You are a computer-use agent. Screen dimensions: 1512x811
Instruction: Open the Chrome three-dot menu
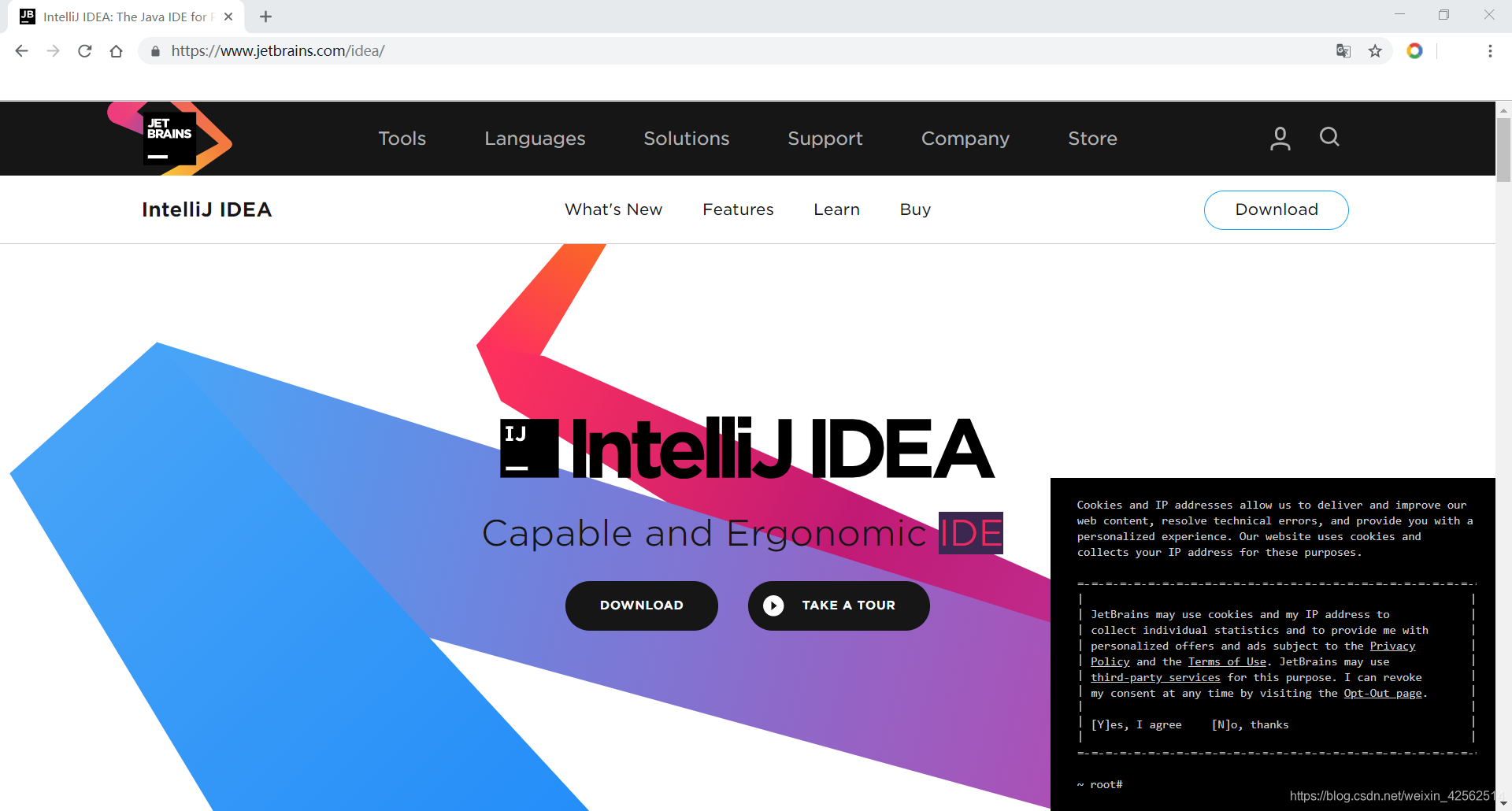tap(1490, 51)
